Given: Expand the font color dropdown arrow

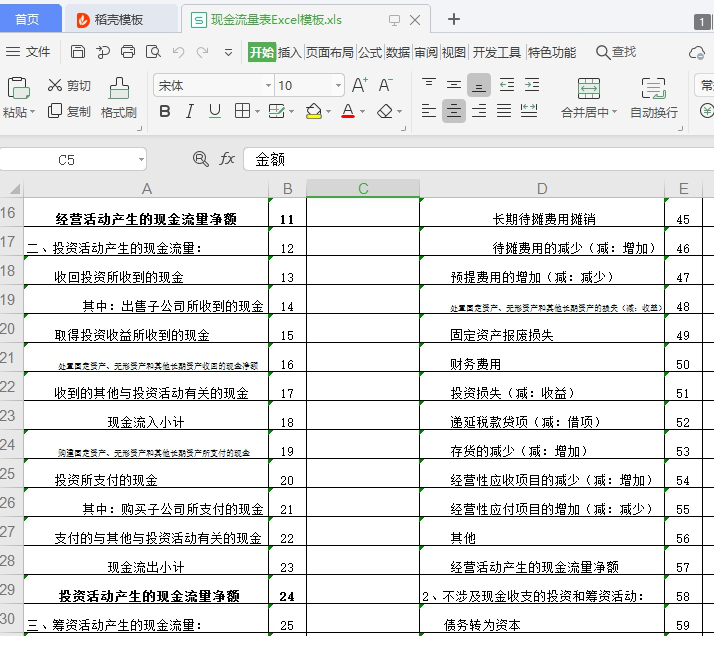Looking at the screenshot, I should click(x=362, y=111).
